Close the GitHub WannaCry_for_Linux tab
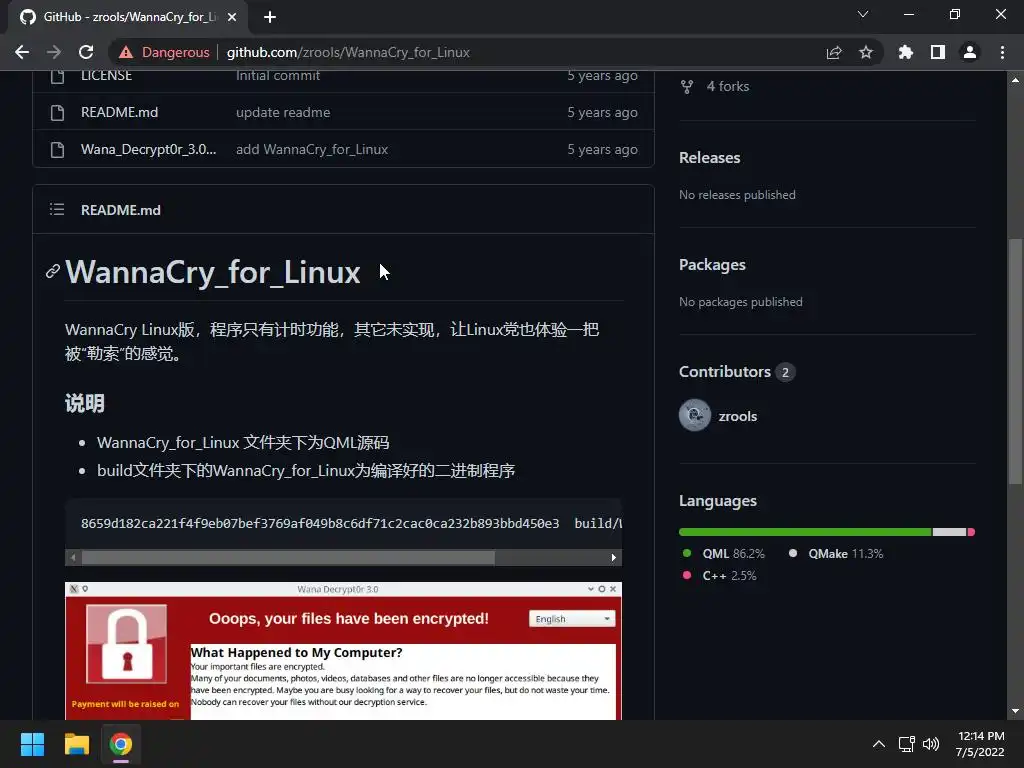Viewport: 1024px width, 768px height. point(232,17)
